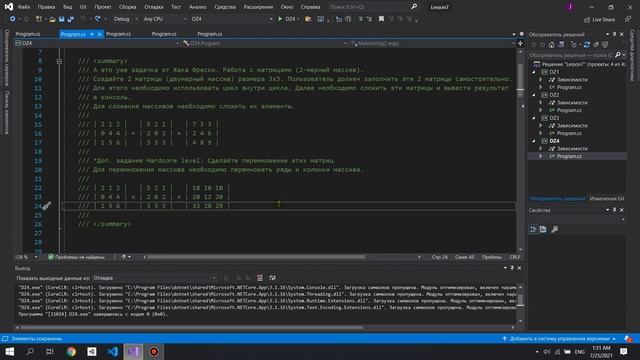This screenshot has width=640, height=360.
Task: Select Program.cs under DZ2 in Solution Explorer
Action: tap(569, 110)
